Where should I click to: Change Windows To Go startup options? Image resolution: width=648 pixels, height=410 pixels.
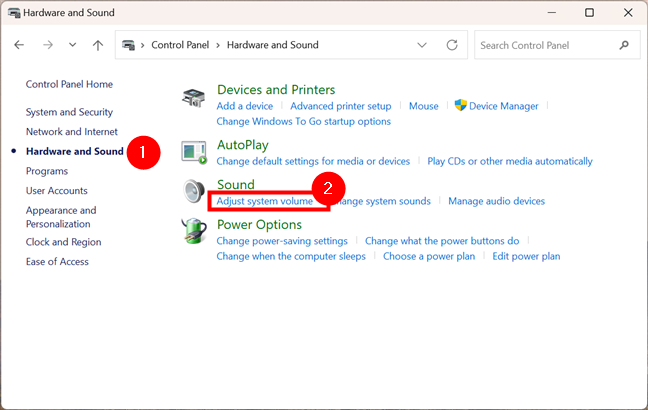click(303, 122)
